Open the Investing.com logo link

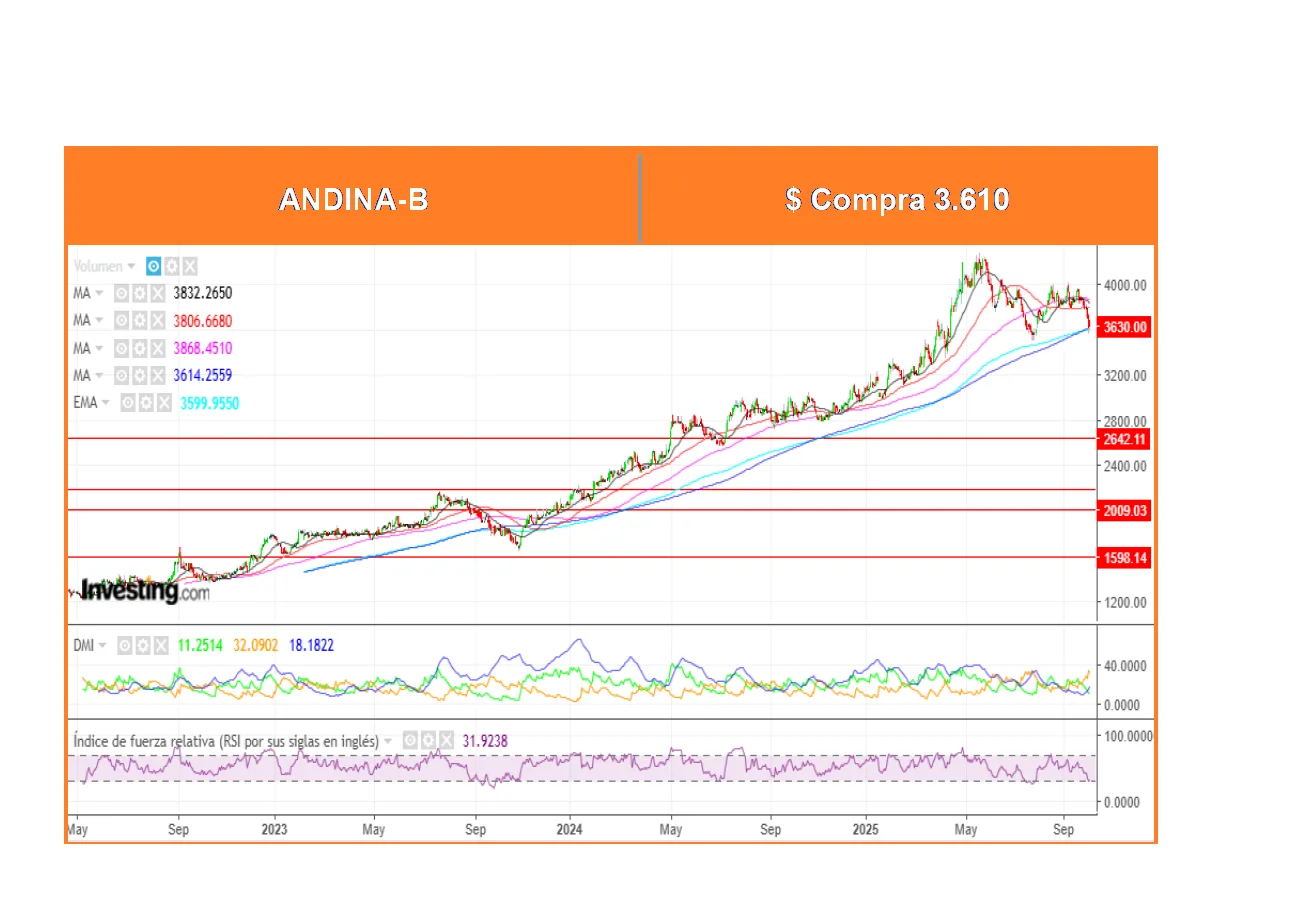145,591
